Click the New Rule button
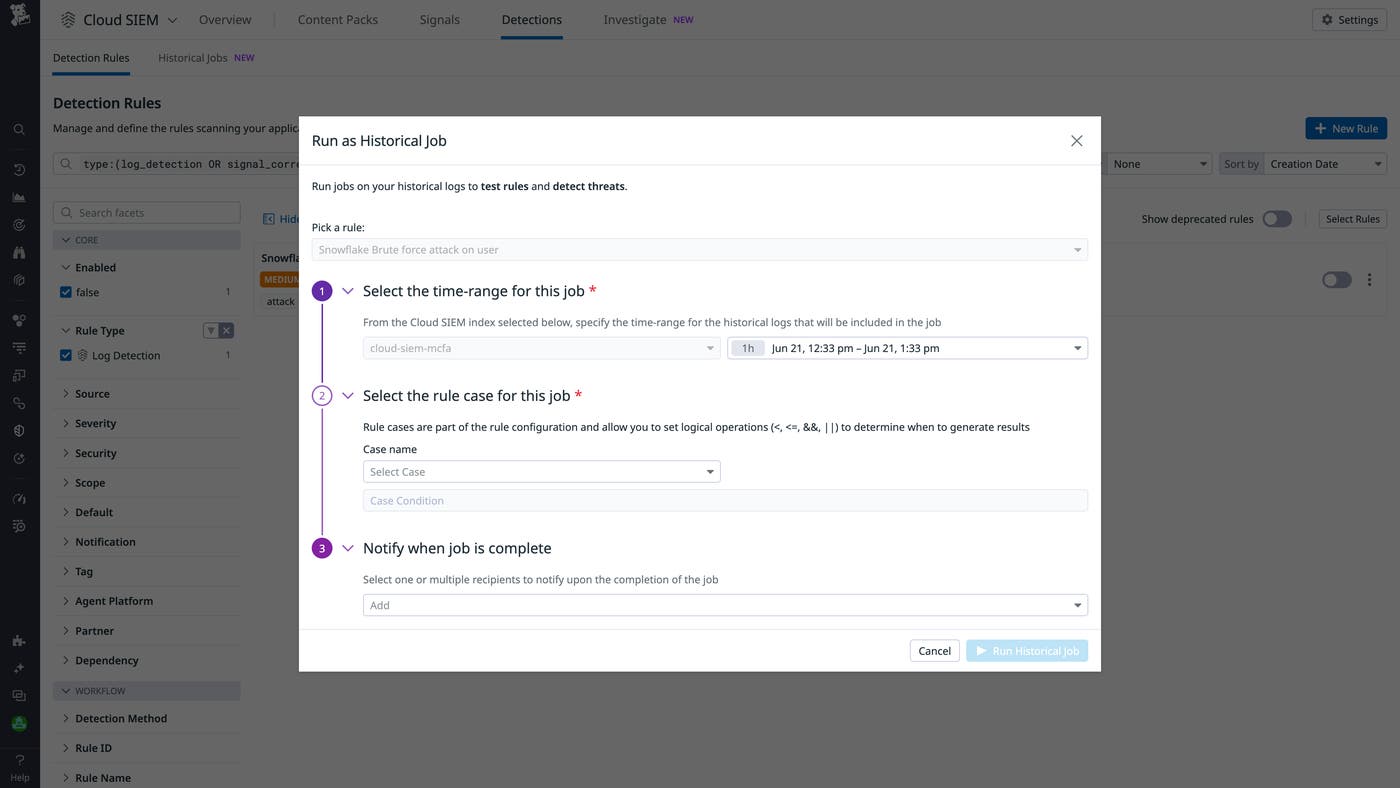1400x788 pixels. (x=1345, y=128)
